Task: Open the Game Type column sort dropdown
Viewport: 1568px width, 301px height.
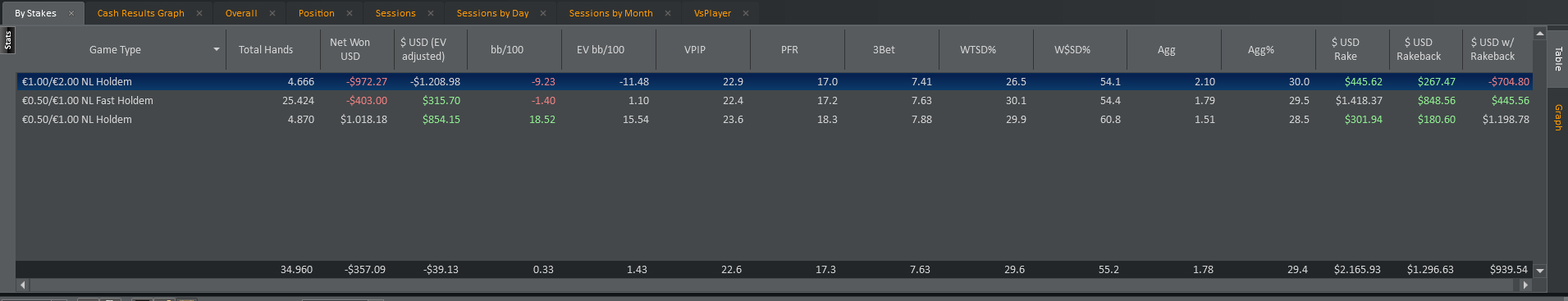Action: [x=217, y=50]
